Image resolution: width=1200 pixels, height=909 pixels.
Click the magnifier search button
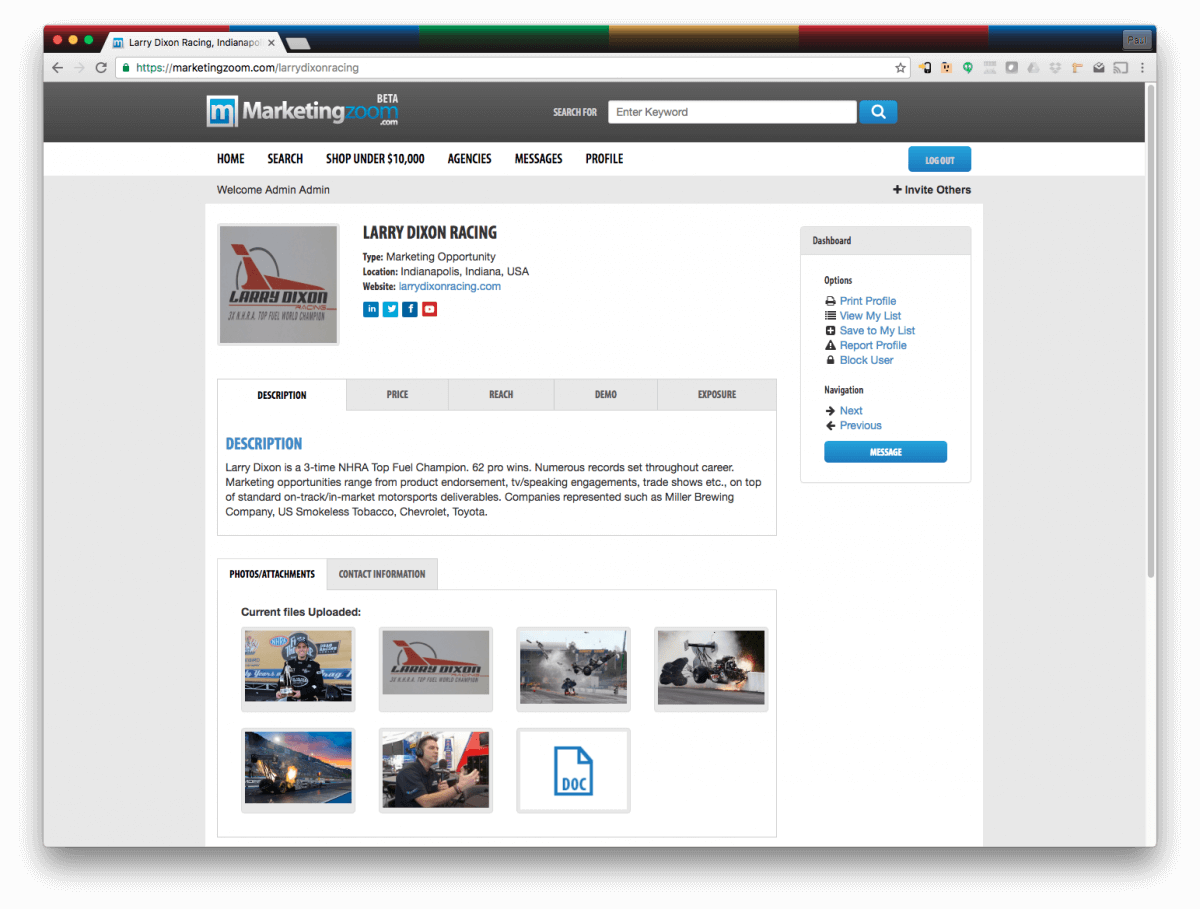[878, 112]
